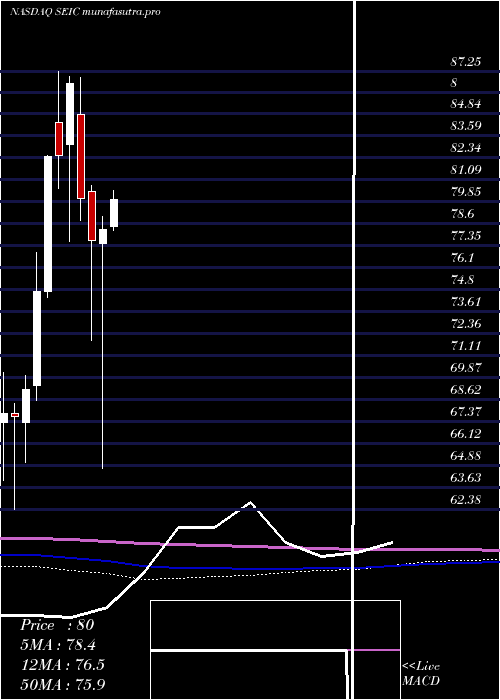Select the 82.34 price level label
This screenshot has height=700, width=500.
(x=466, y=148)
